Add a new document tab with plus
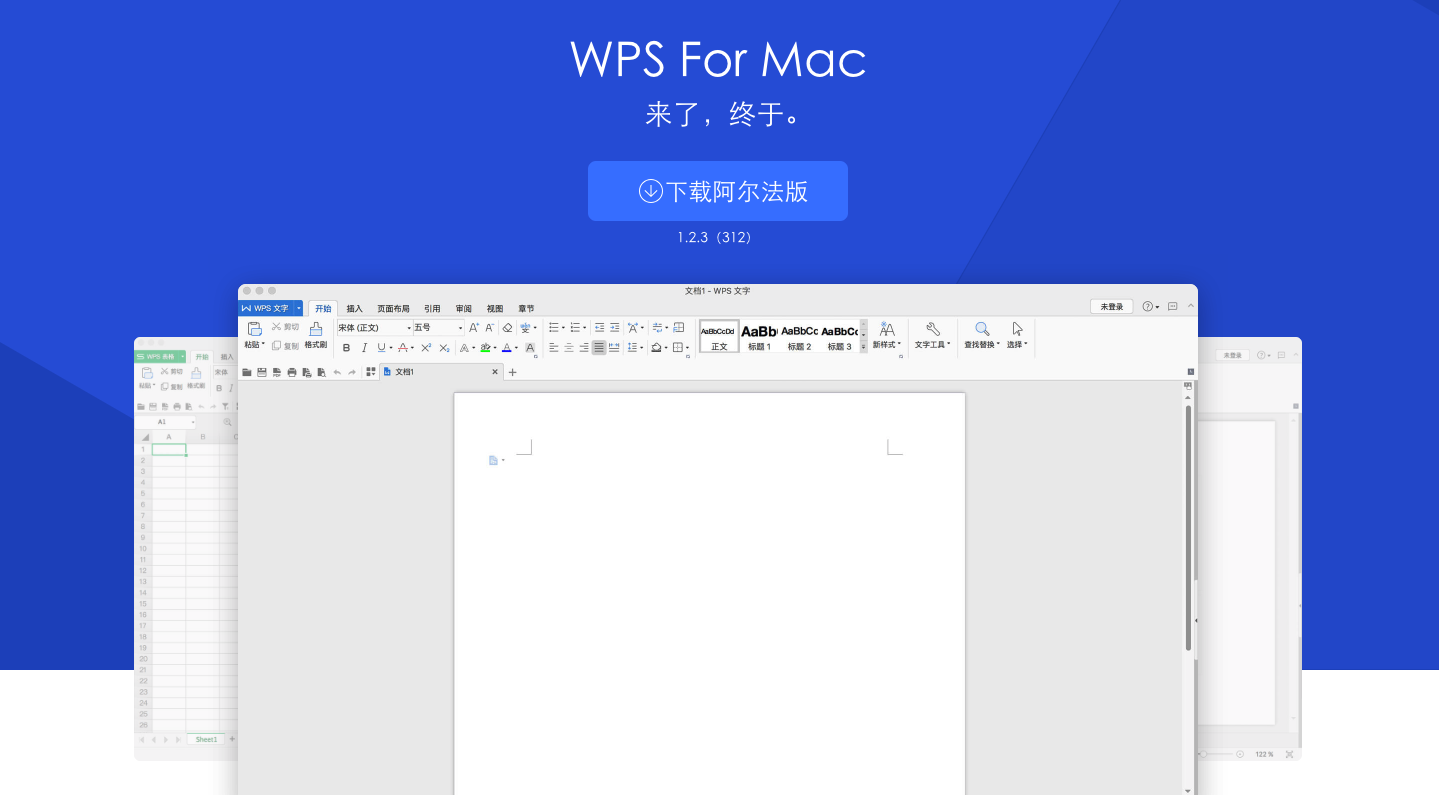Viewport: 1439px width, 795px height. point(512,372)
